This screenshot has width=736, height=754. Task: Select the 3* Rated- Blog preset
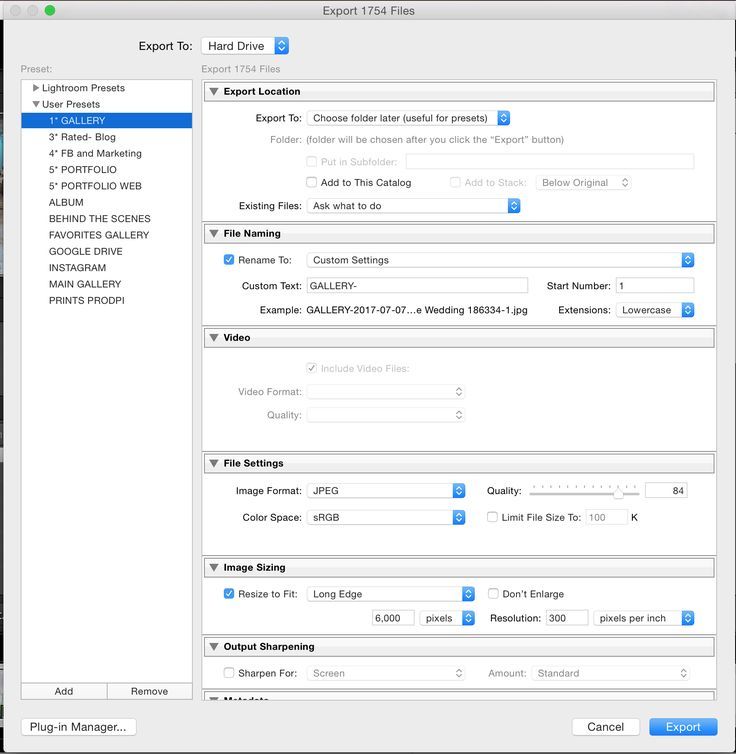[x=107, y=137]
